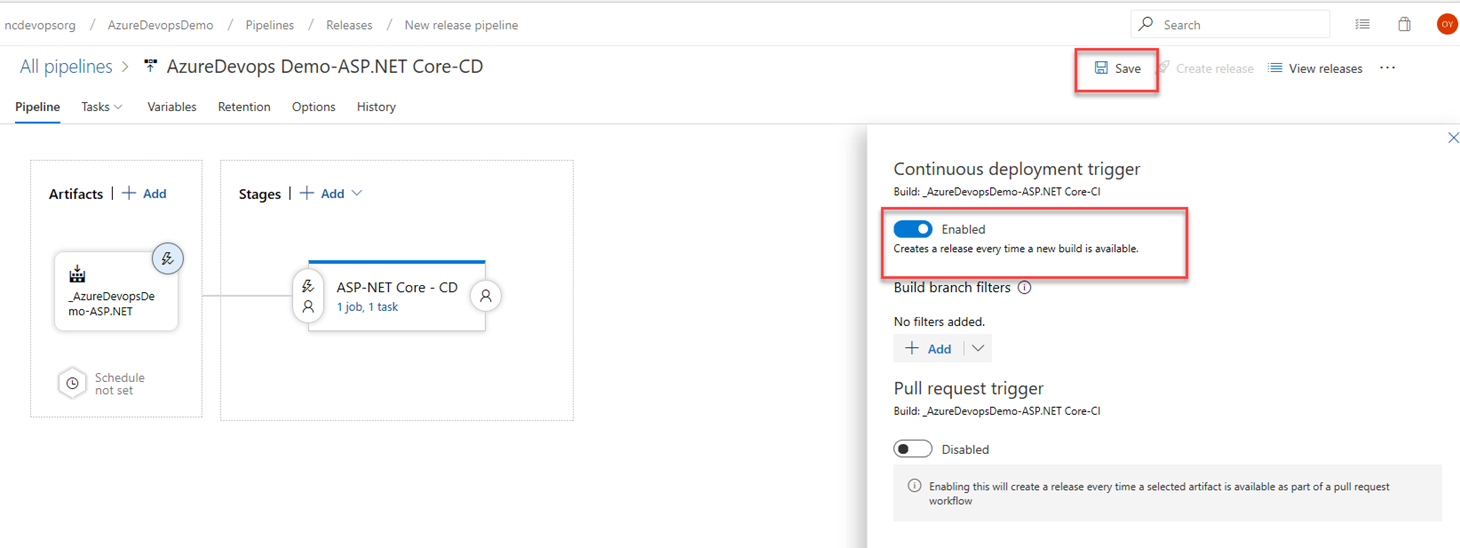Open the more actions ellipsis menu
The image size is (1460, 548).
(1387, 68)
